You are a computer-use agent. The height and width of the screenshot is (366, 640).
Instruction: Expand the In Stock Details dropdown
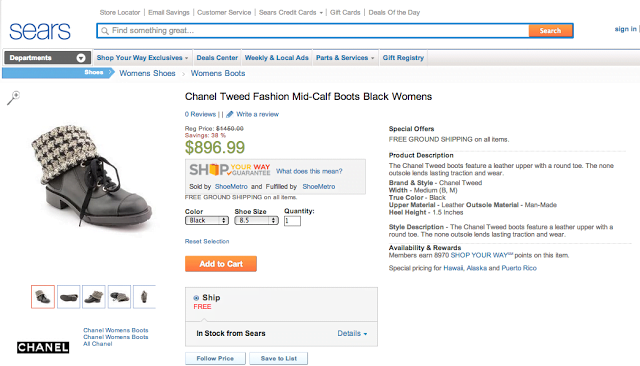[352, 333]
